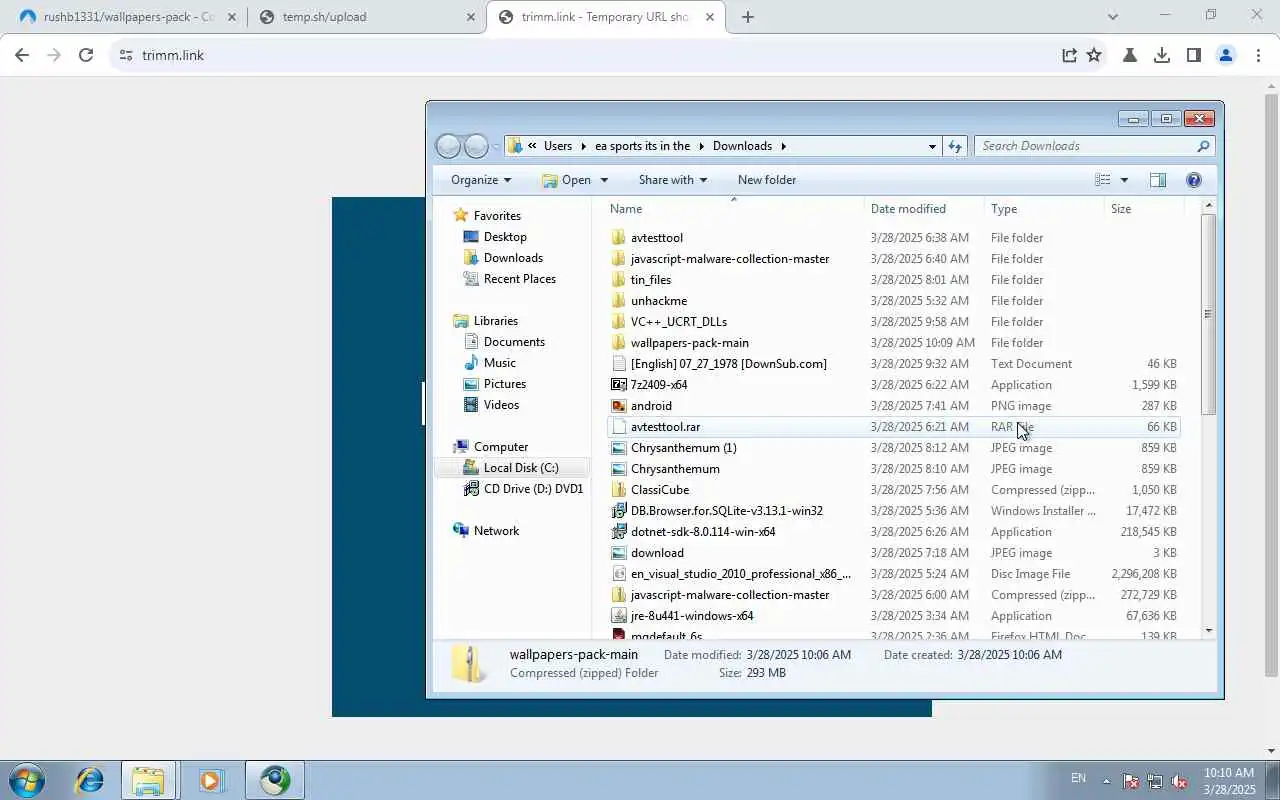This screenshot has width=1280, height=800.
Task: Open the Videos library
Action: tap(501, 405)
